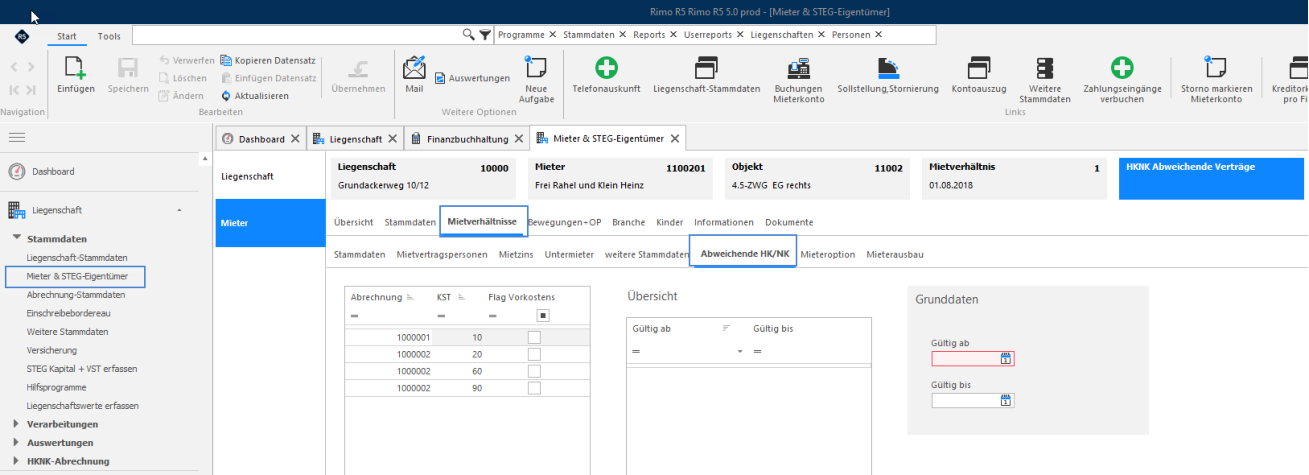Collapse the Liegenschaft sidebar section
This screenshot has width=1309, height=475.
pos(179,210)
